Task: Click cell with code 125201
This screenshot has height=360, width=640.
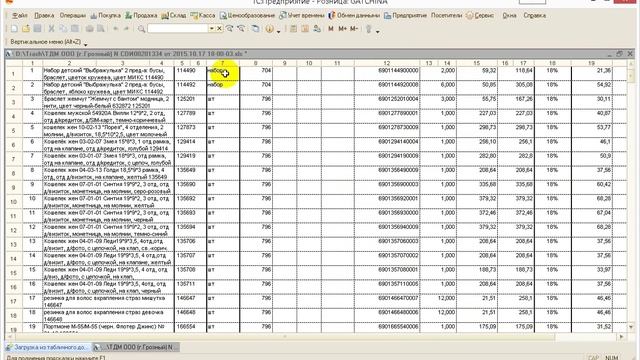Action: 190,102
